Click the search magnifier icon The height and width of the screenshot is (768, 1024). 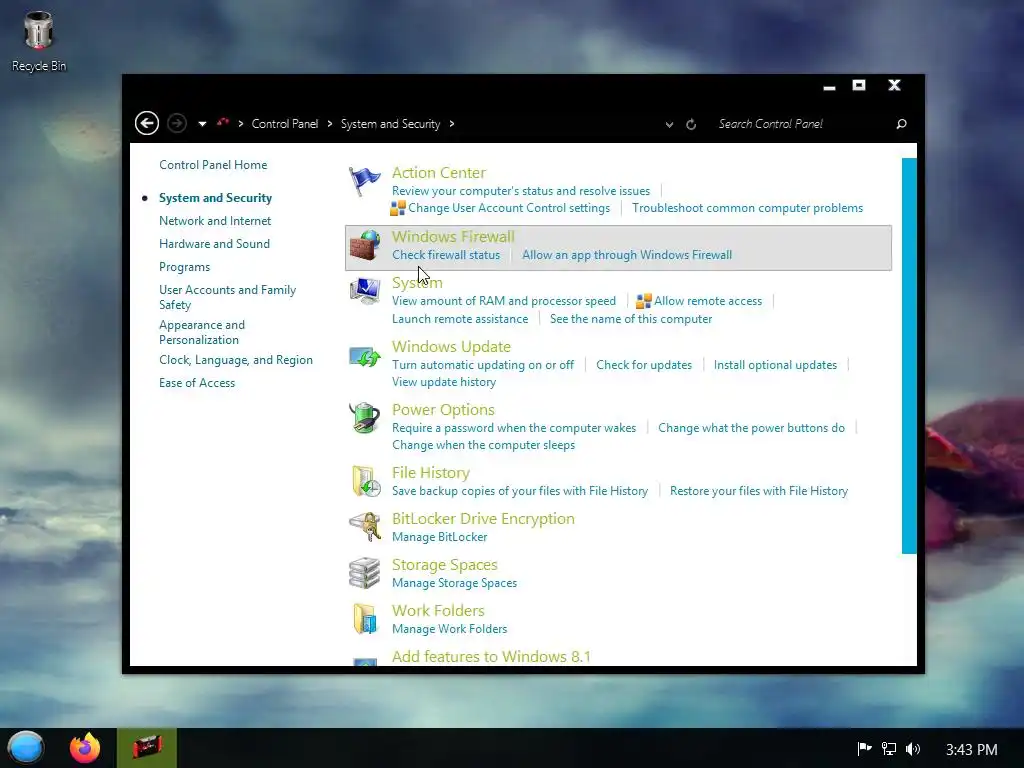(x=901, y=124)
